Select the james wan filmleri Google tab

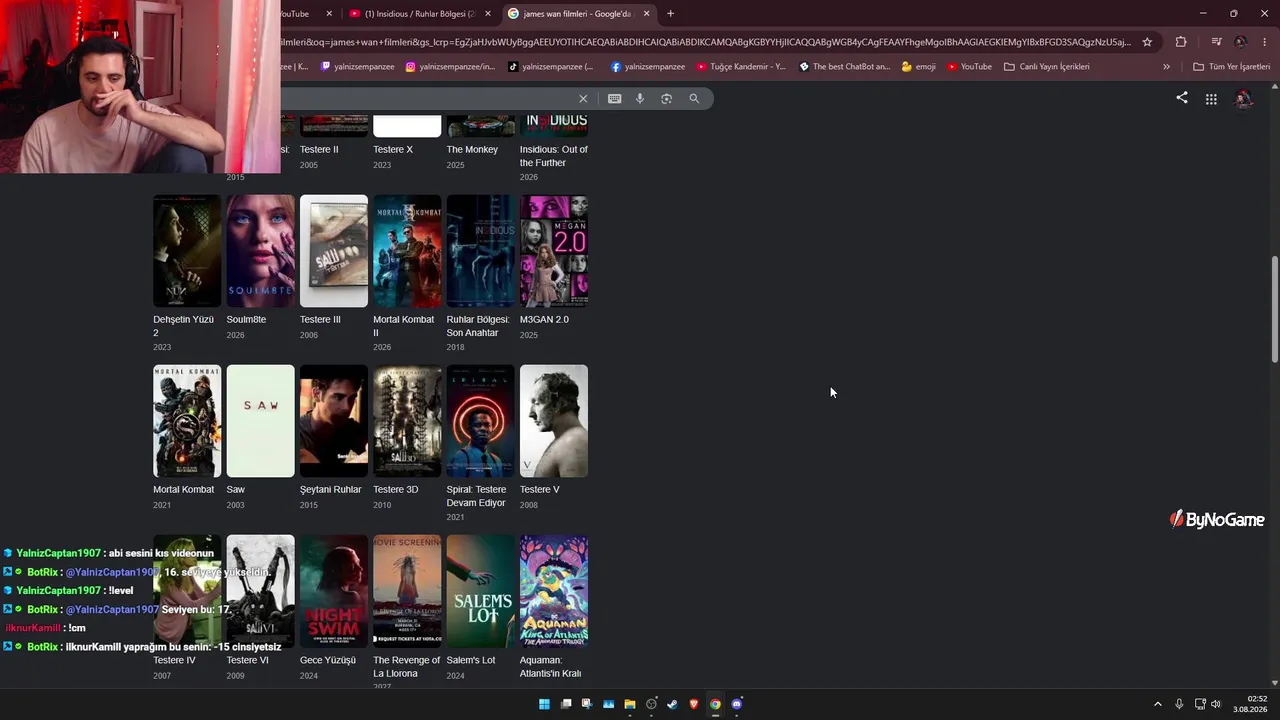pos(578,14)
